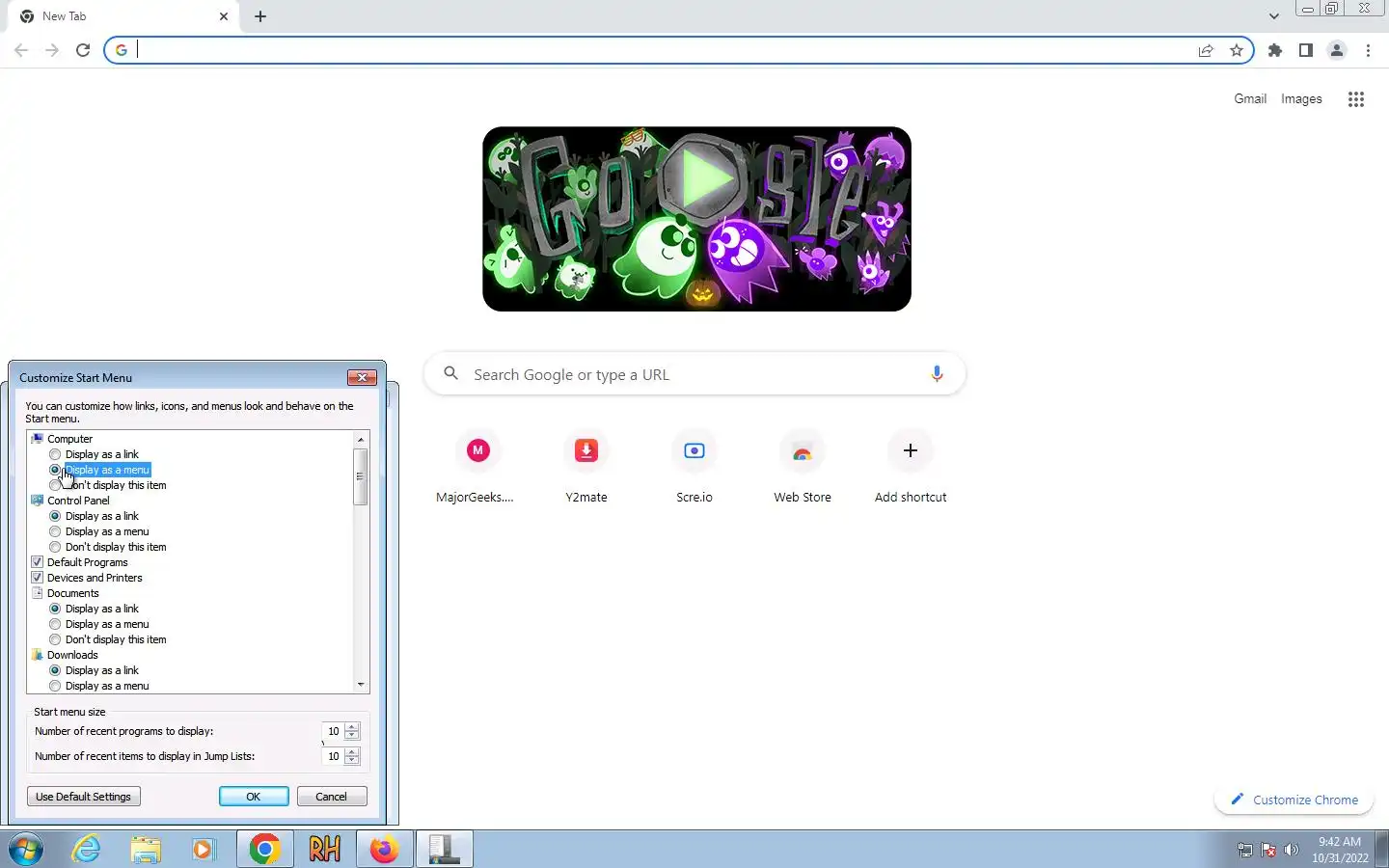
Task: Click the Chrome back arrow
Action: (21, 50)
